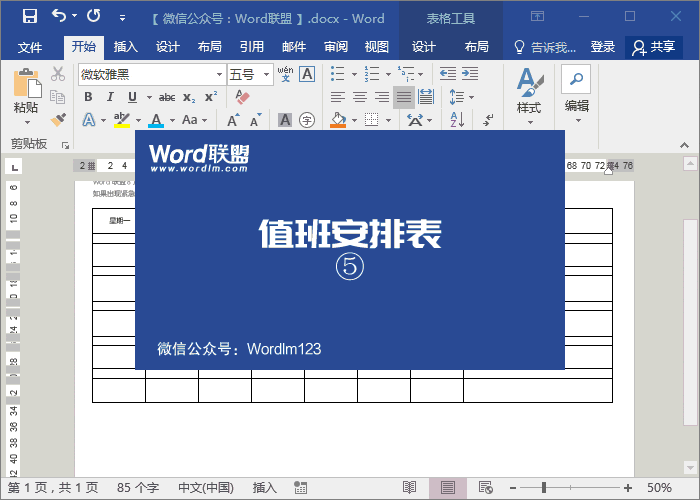Open the 五号 font size dropdown
Image resolution: width=700 pixels, height=500 pixels.
point(266,75)
